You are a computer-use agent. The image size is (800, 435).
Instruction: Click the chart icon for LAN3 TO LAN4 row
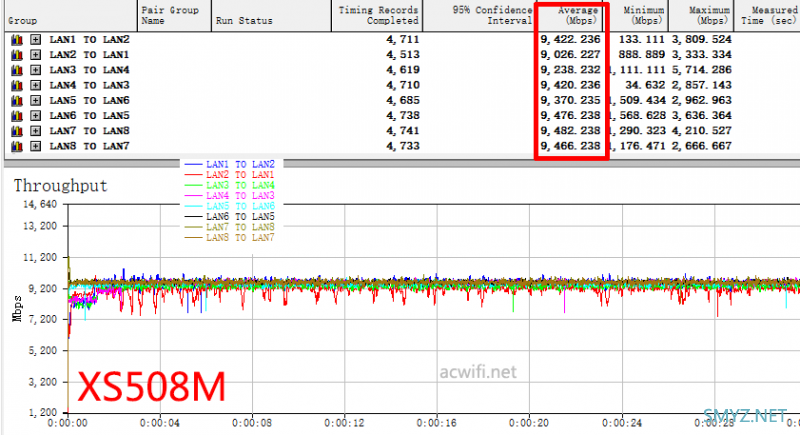tap(17, 70)
